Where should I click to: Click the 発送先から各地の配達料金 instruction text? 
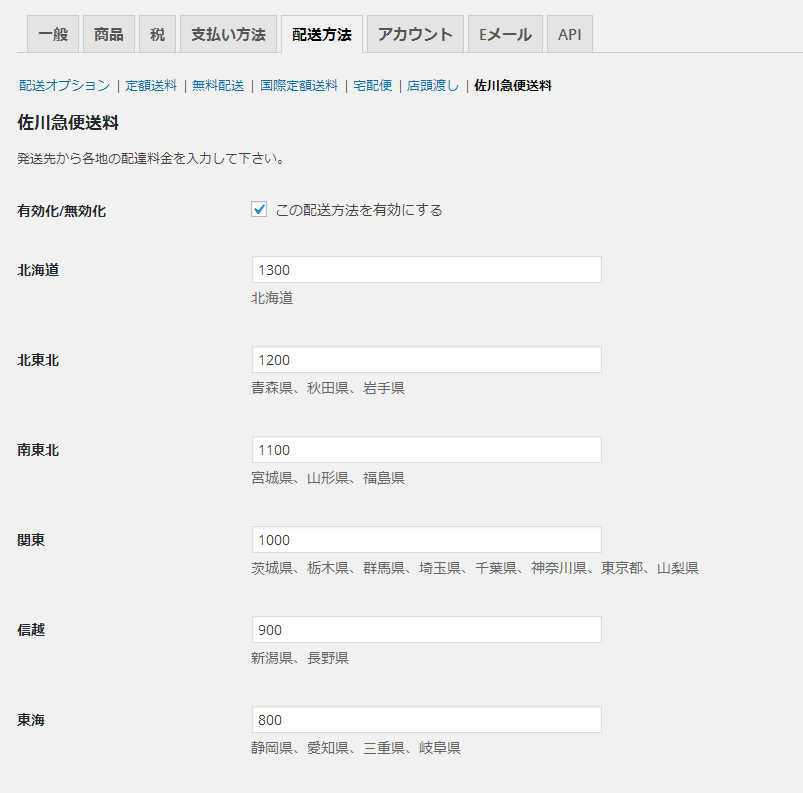click(x=151, y=159)
